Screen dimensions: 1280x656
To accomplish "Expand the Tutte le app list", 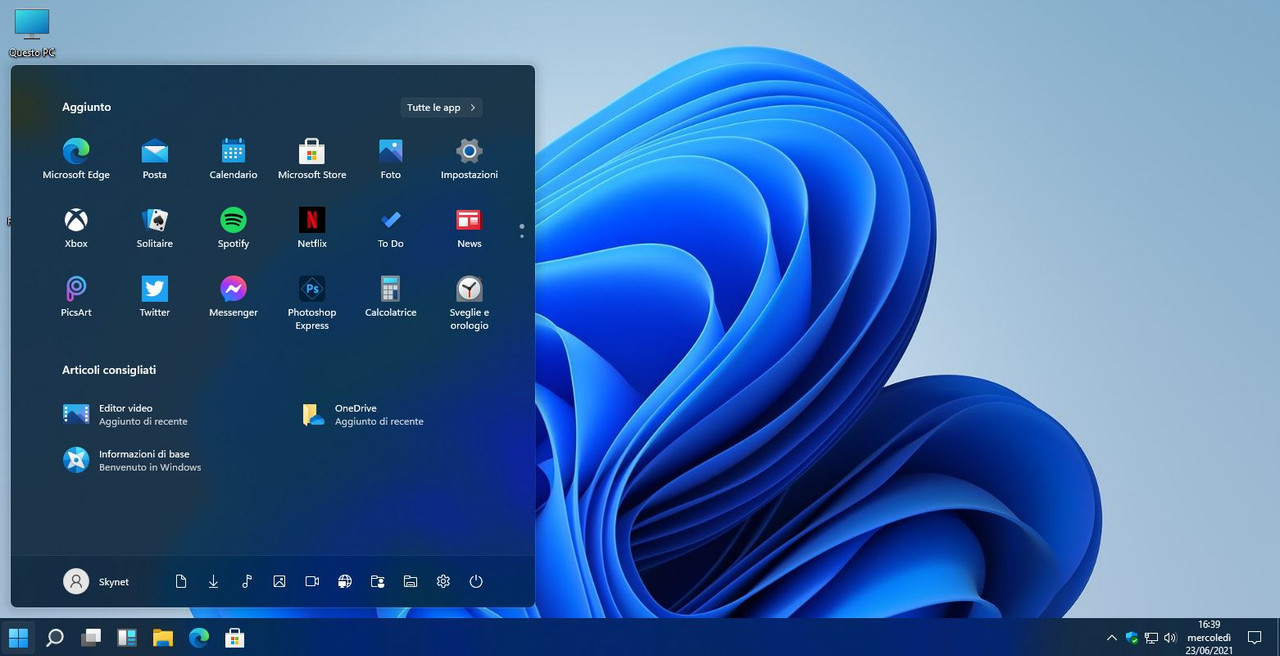I will point(441,107).
